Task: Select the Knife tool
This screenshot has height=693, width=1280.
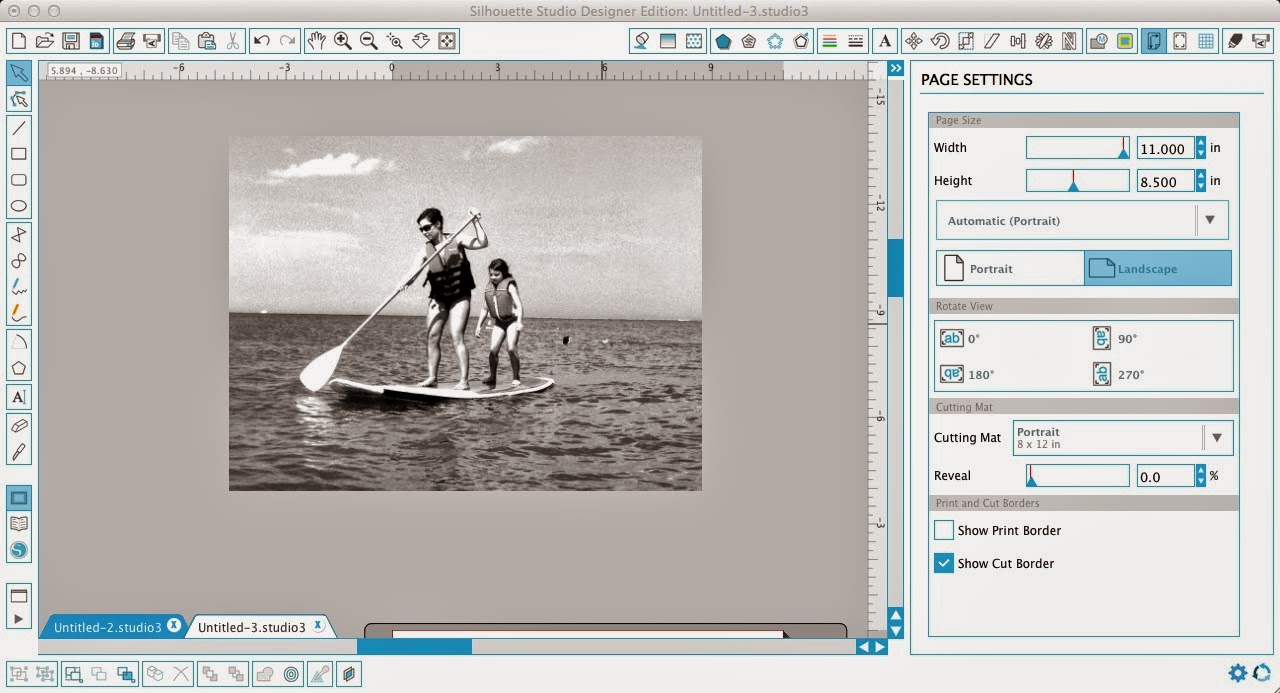Action: (x=20, y=452)
